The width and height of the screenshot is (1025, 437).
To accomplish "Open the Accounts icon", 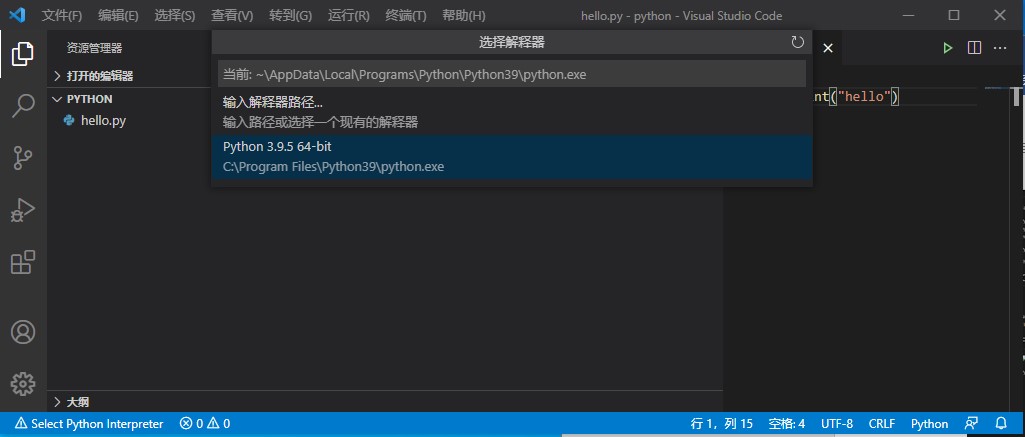I will tap(22, 332).
